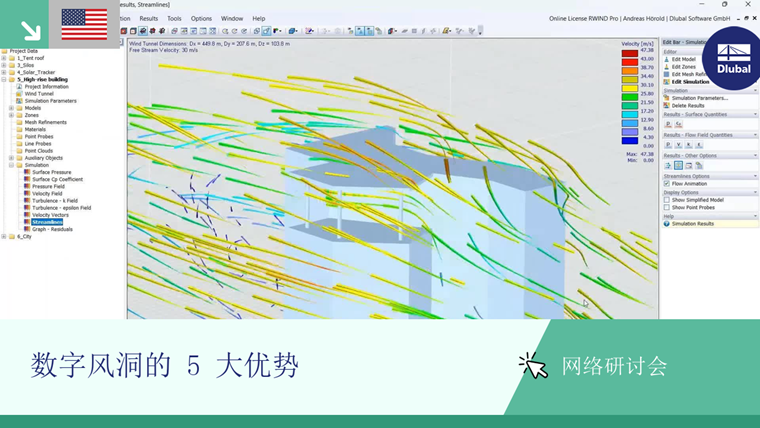Select Mesh Refinements folder in tree
The image size is (760, 428).
(46, 123)
